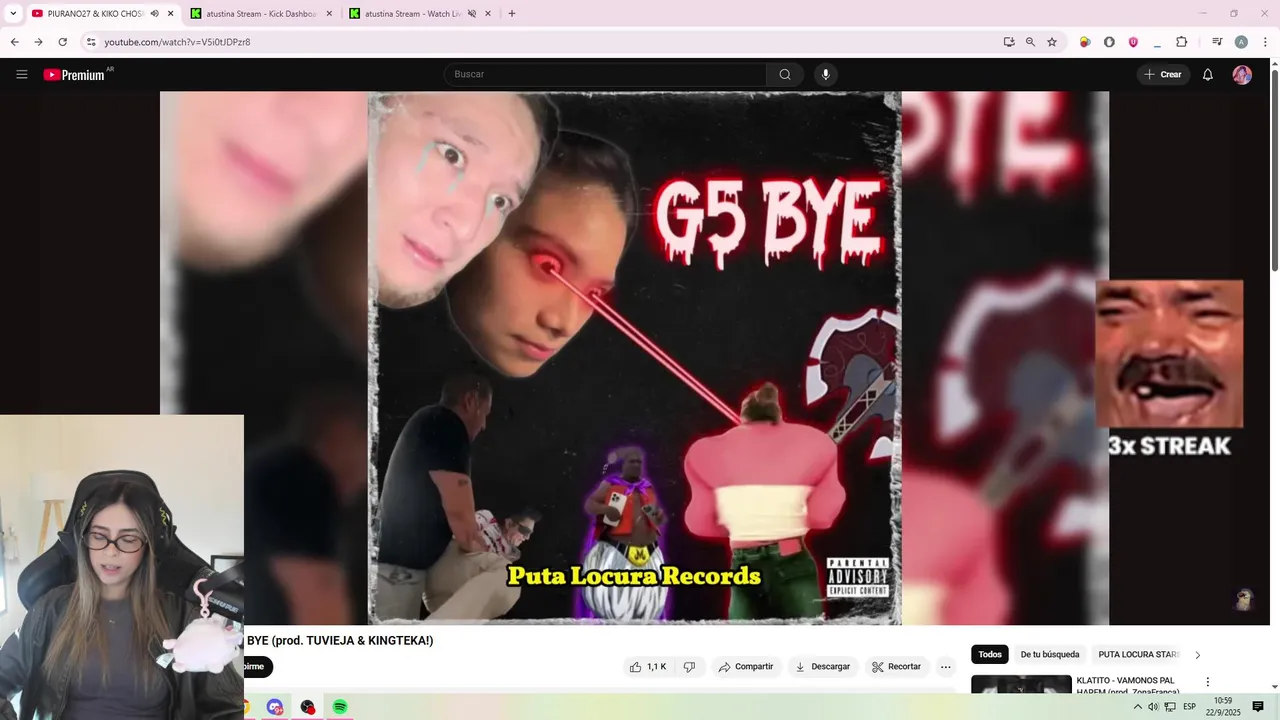Select the Todos filter chip

[x=990, y=655]
